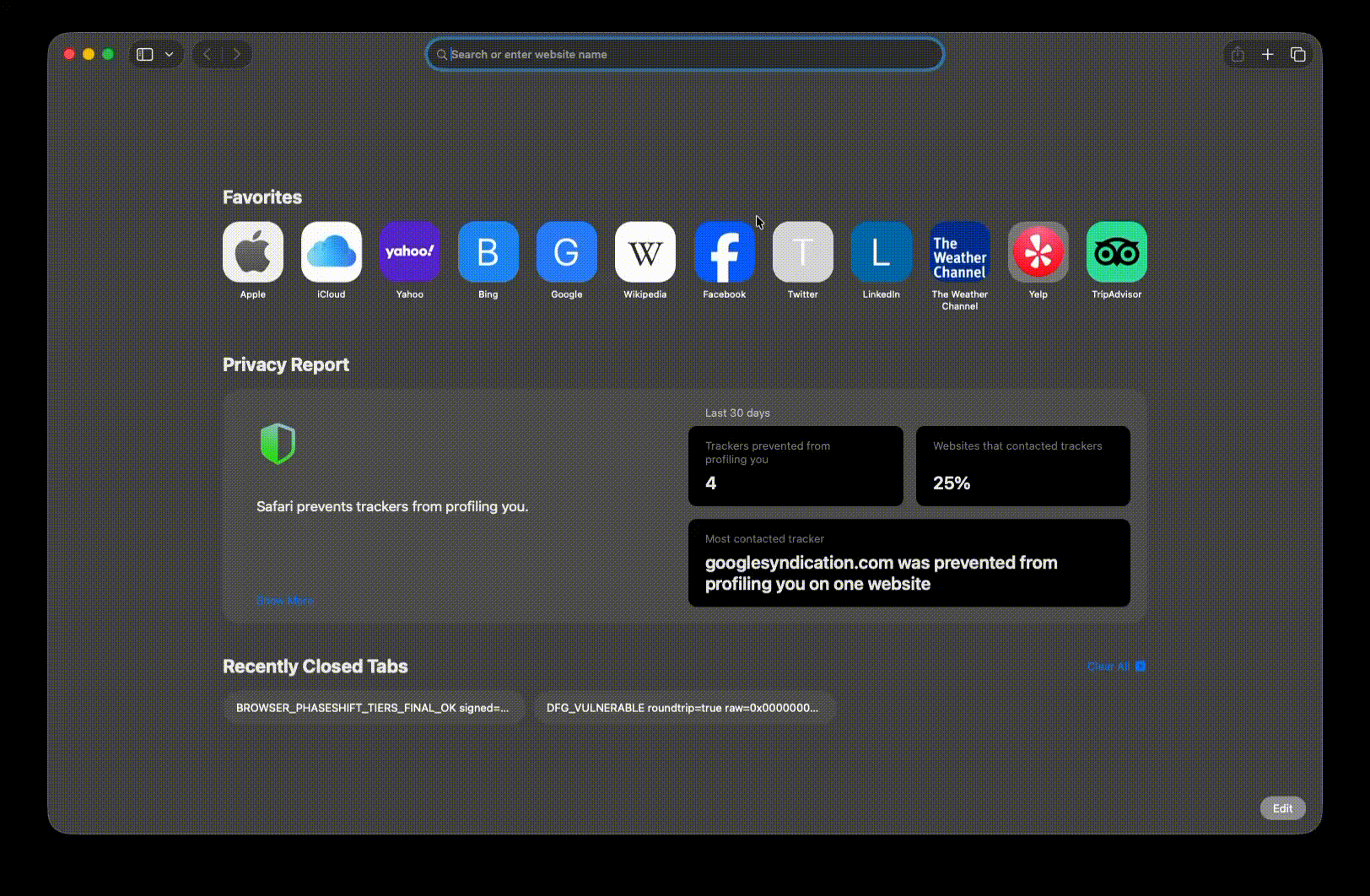Reopen the BROWSER_PHASESHIFT_TIERS_FINAL_OK closed tab
Image resolution: width=1370 pixels, height=896 pixels.
pos(374,708)
